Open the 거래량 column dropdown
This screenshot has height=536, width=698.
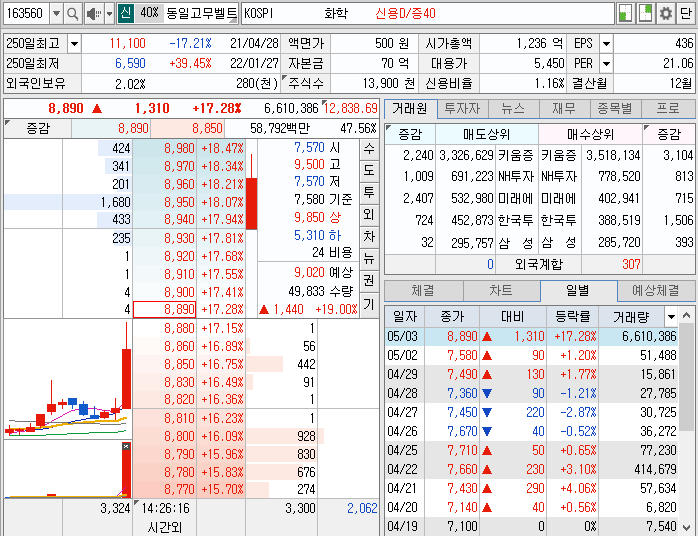671,317
